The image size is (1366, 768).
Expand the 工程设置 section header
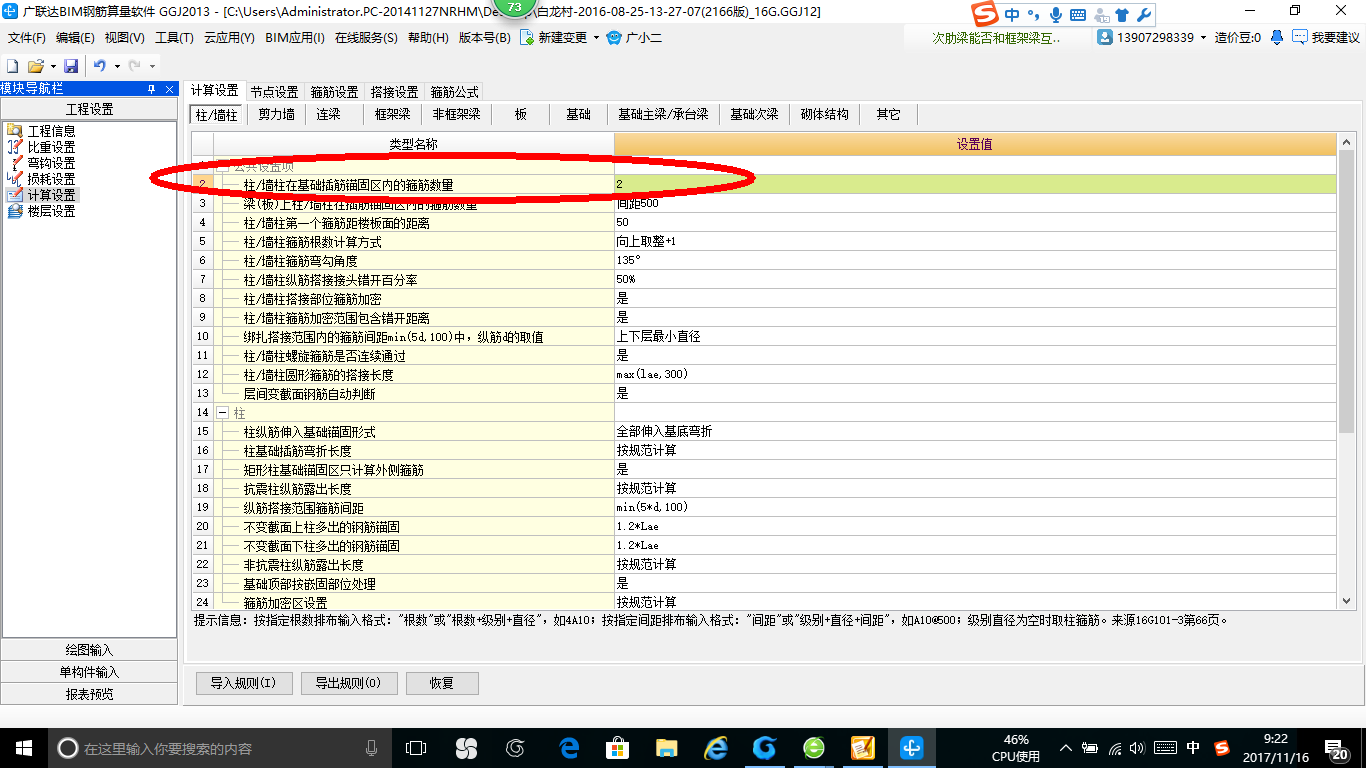click(89, 109)
